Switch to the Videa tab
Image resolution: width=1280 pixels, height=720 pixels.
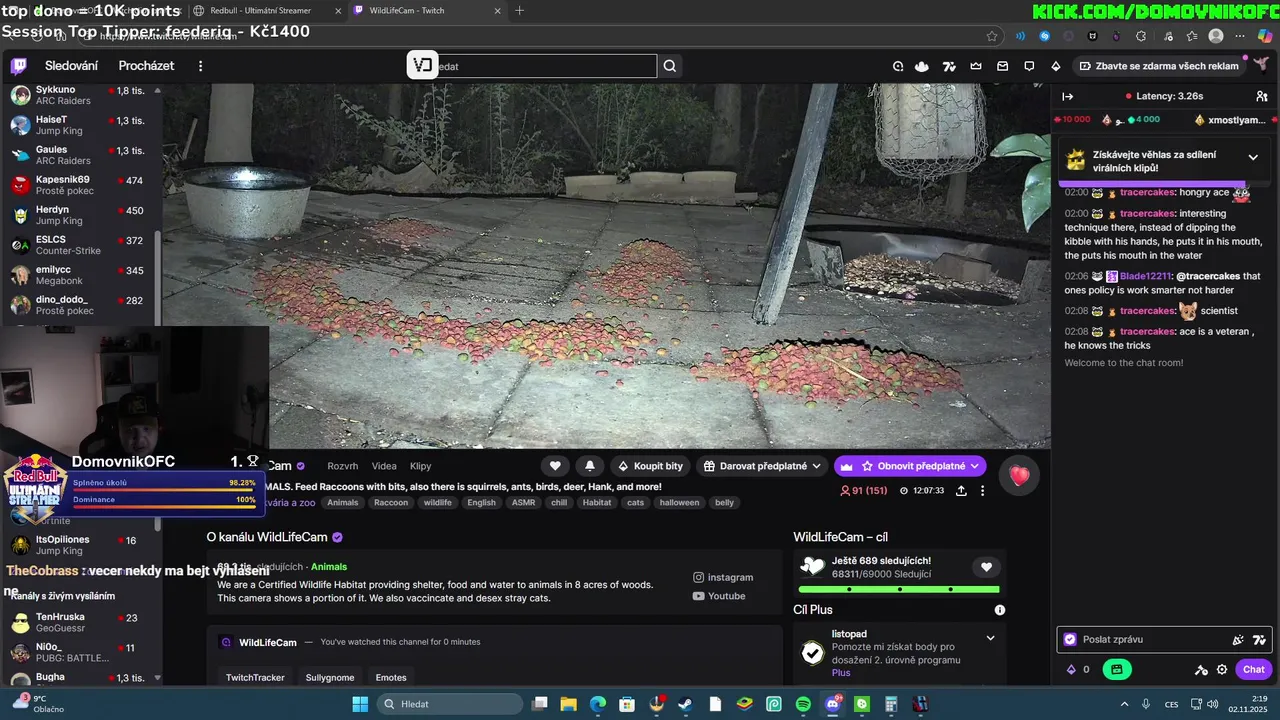point(384,466)
